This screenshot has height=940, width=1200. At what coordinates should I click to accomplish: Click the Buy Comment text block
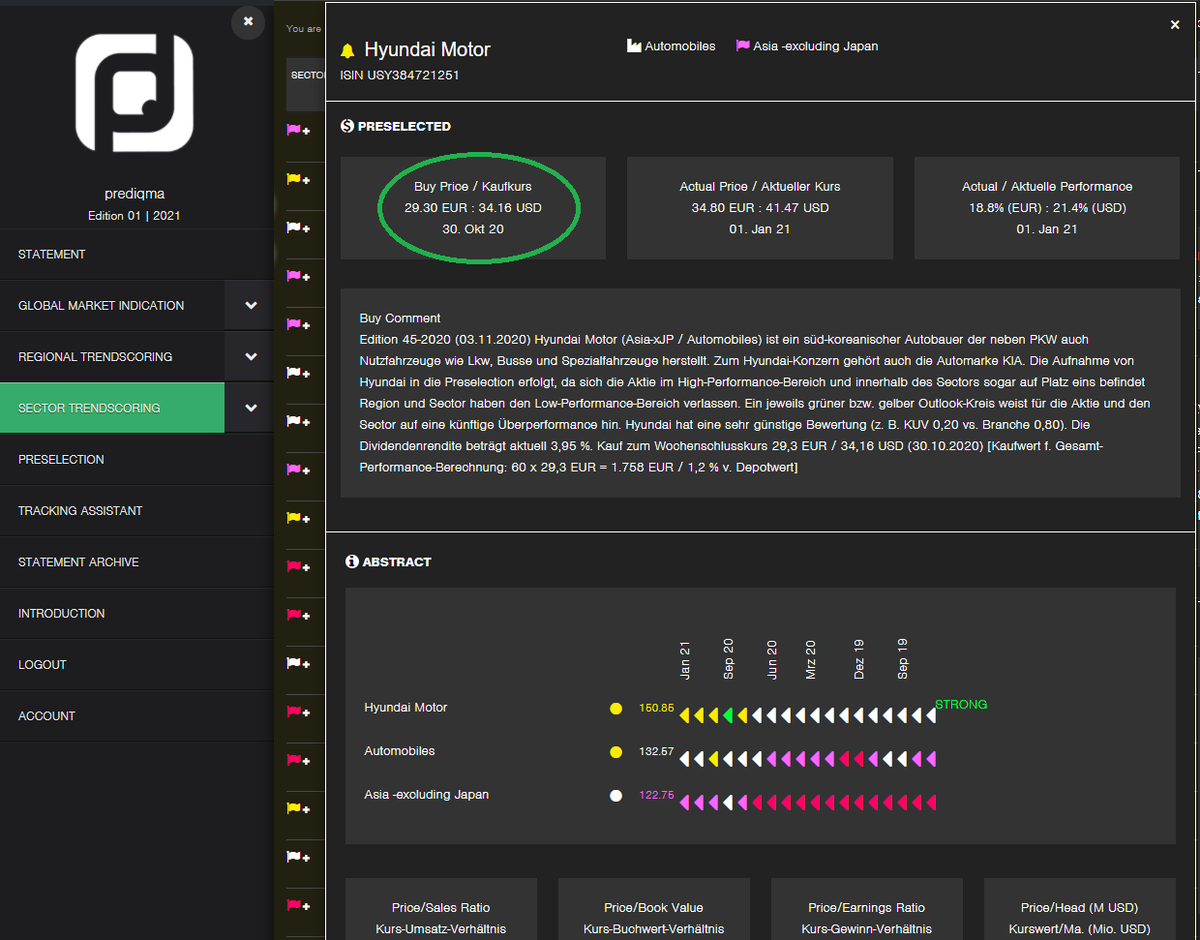pos(760,393)
